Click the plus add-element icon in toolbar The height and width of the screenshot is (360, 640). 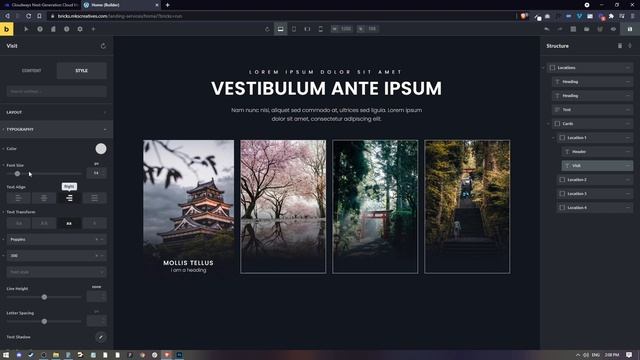[93, 29]
